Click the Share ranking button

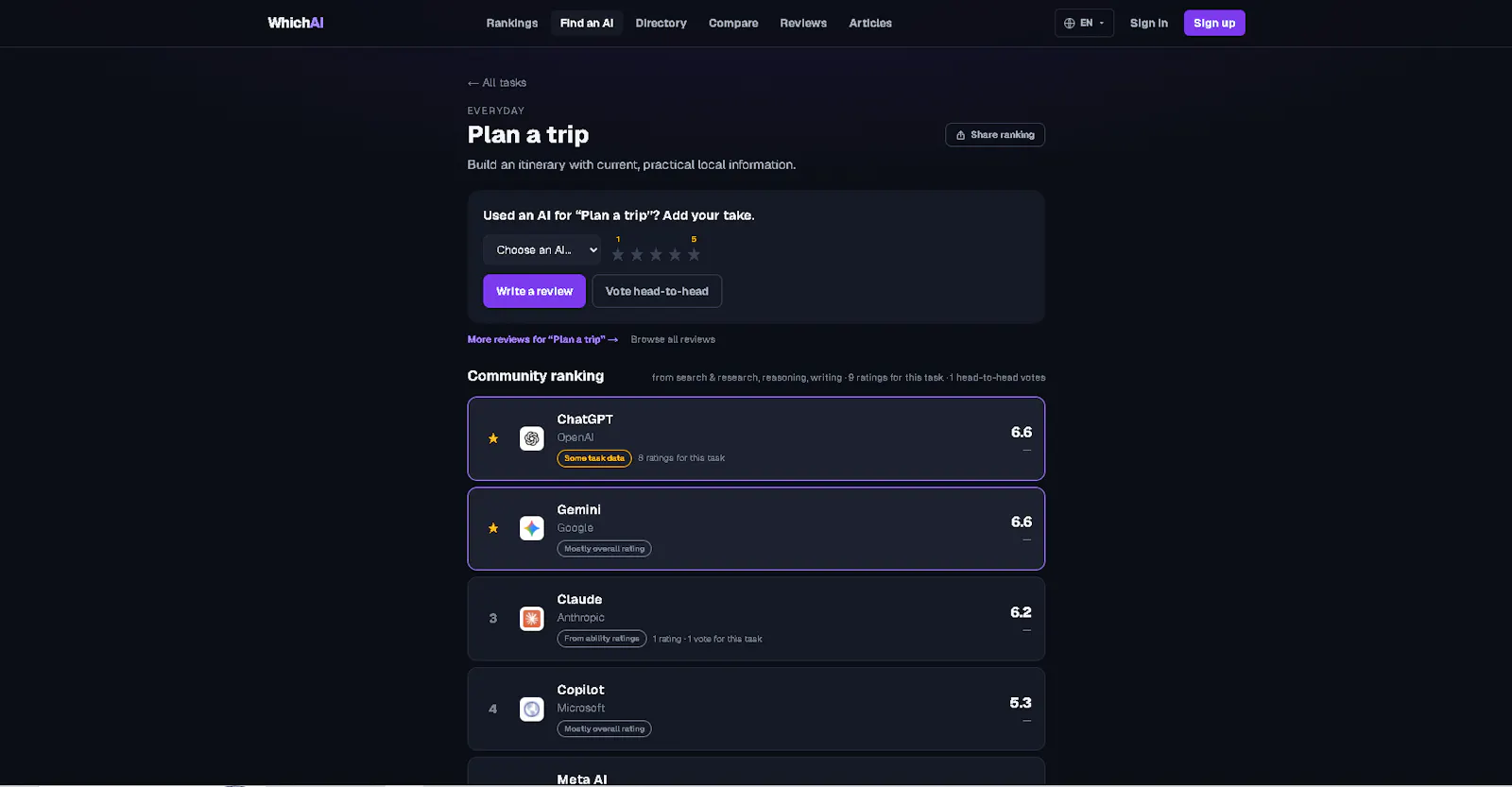995,135
